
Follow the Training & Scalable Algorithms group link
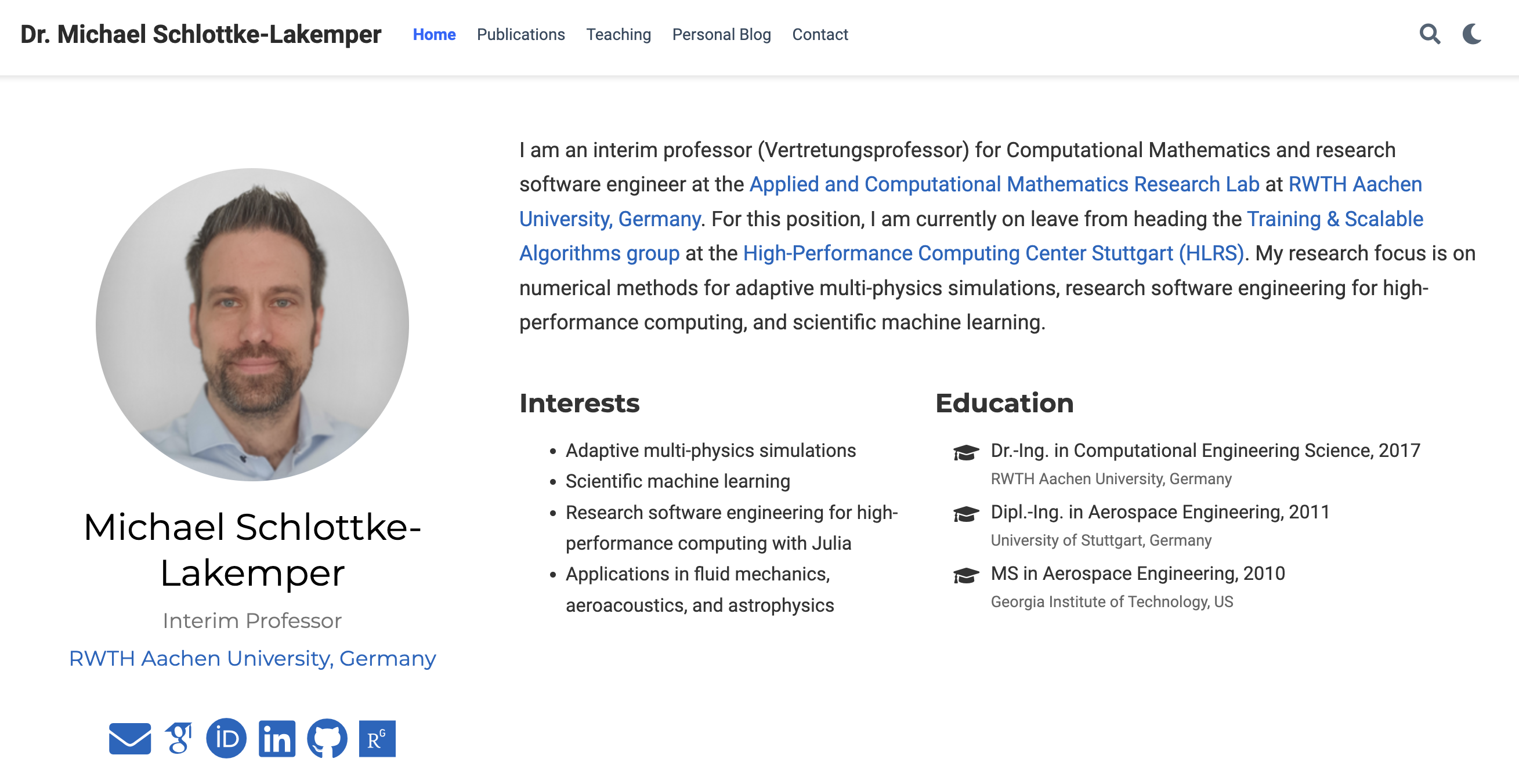[1334, 219]
